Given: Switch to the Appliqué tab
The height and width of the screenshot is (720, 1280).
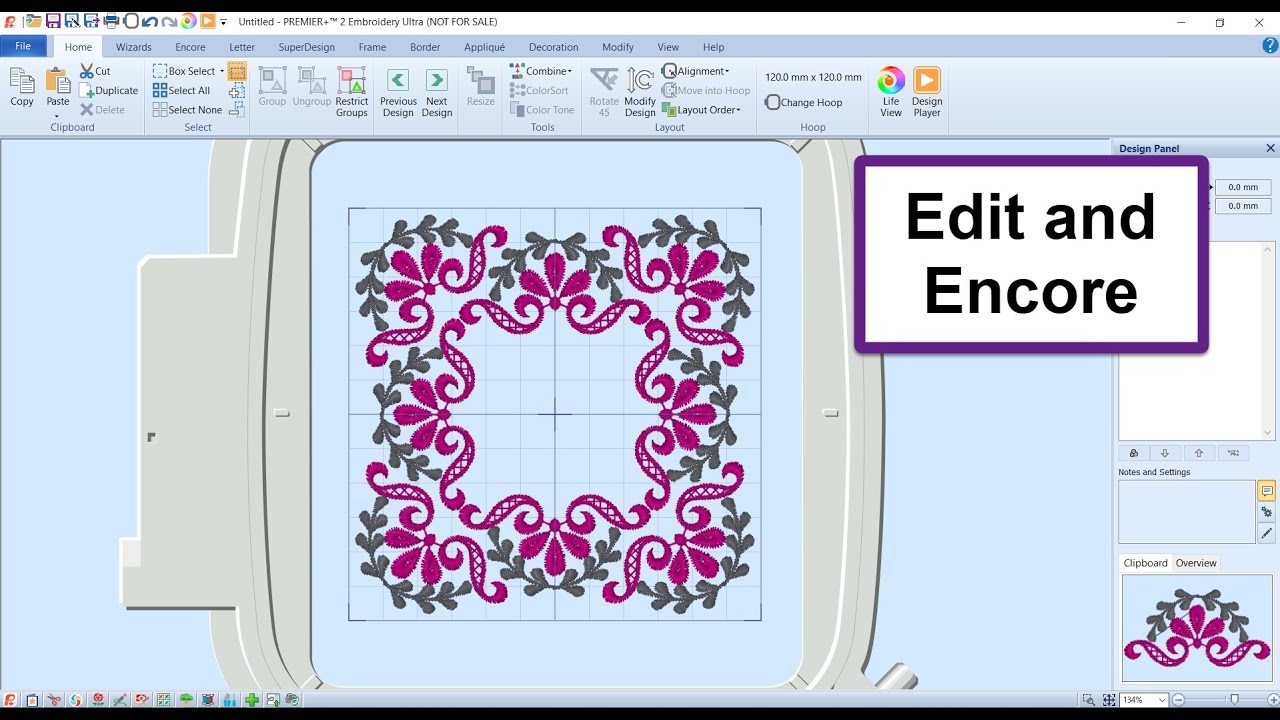Looking at the screenshot, I should (485, 47).
